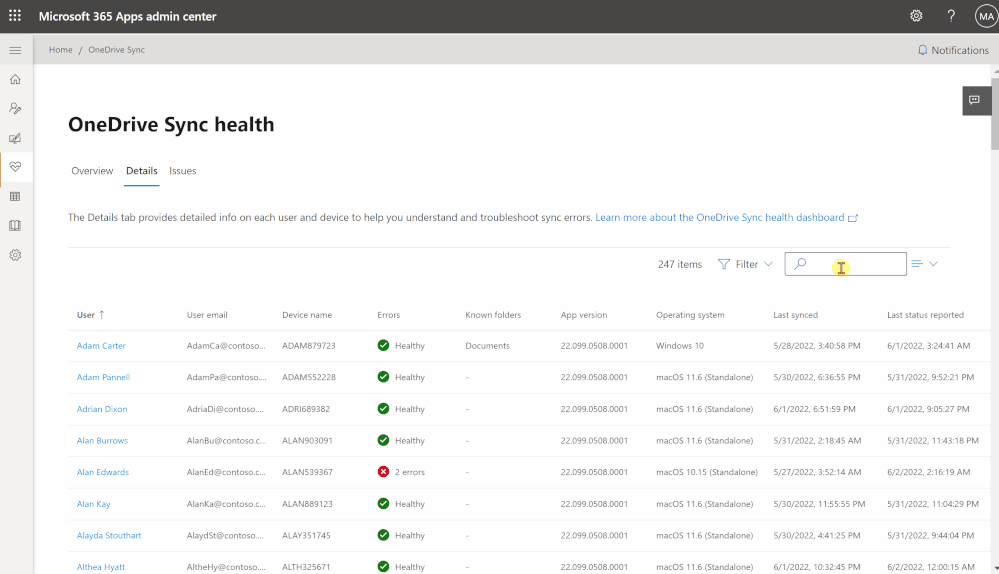Sort by Last synced column header
Image resolution: width=999 pixels, height=574 pixels.
point(796,315)
